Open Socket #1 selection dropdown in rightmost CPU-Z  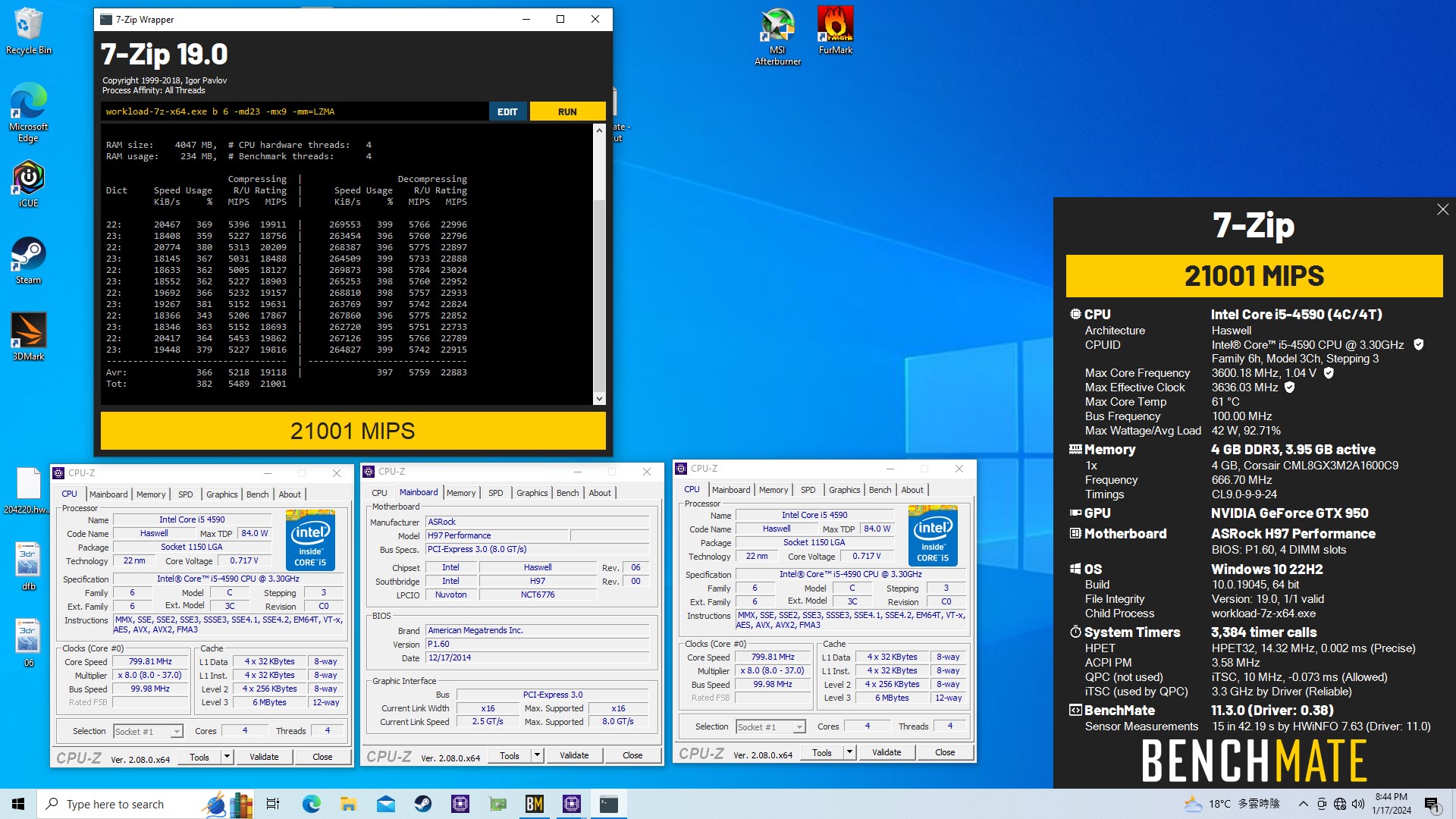coord(771,726)
